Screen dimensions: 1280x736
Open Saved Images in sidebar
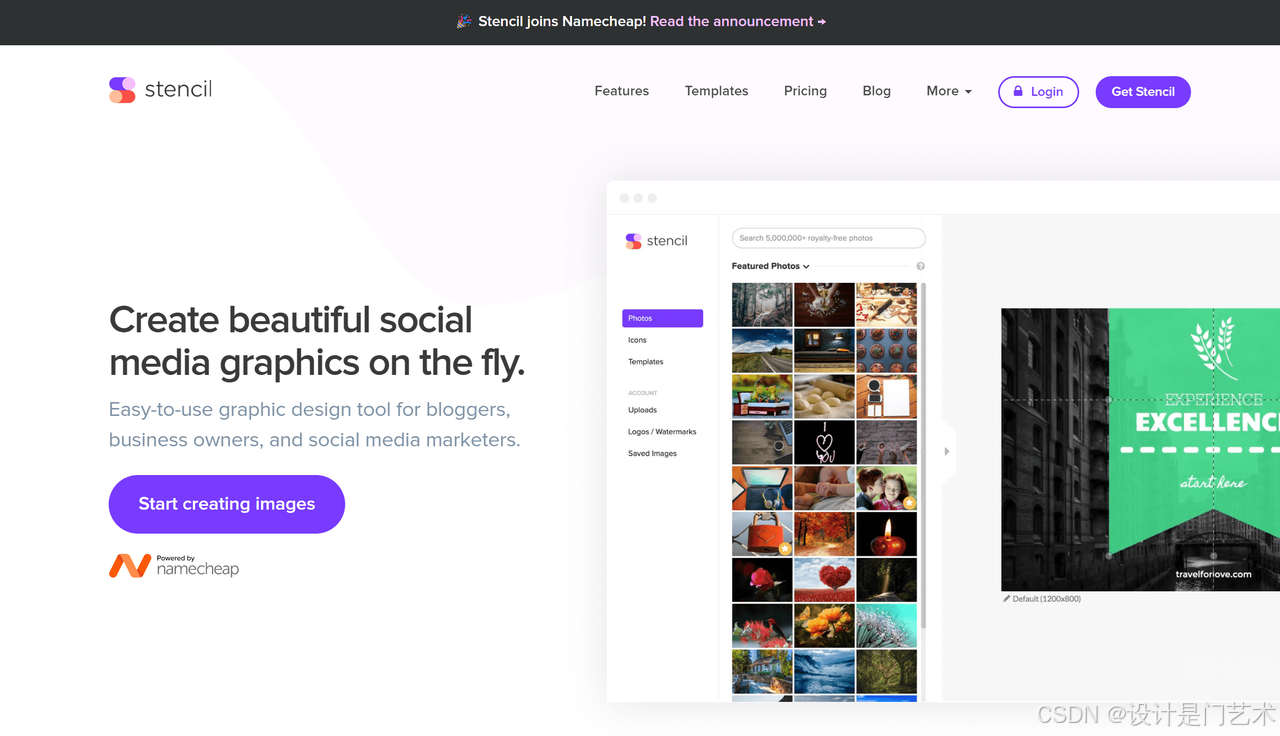652,454
